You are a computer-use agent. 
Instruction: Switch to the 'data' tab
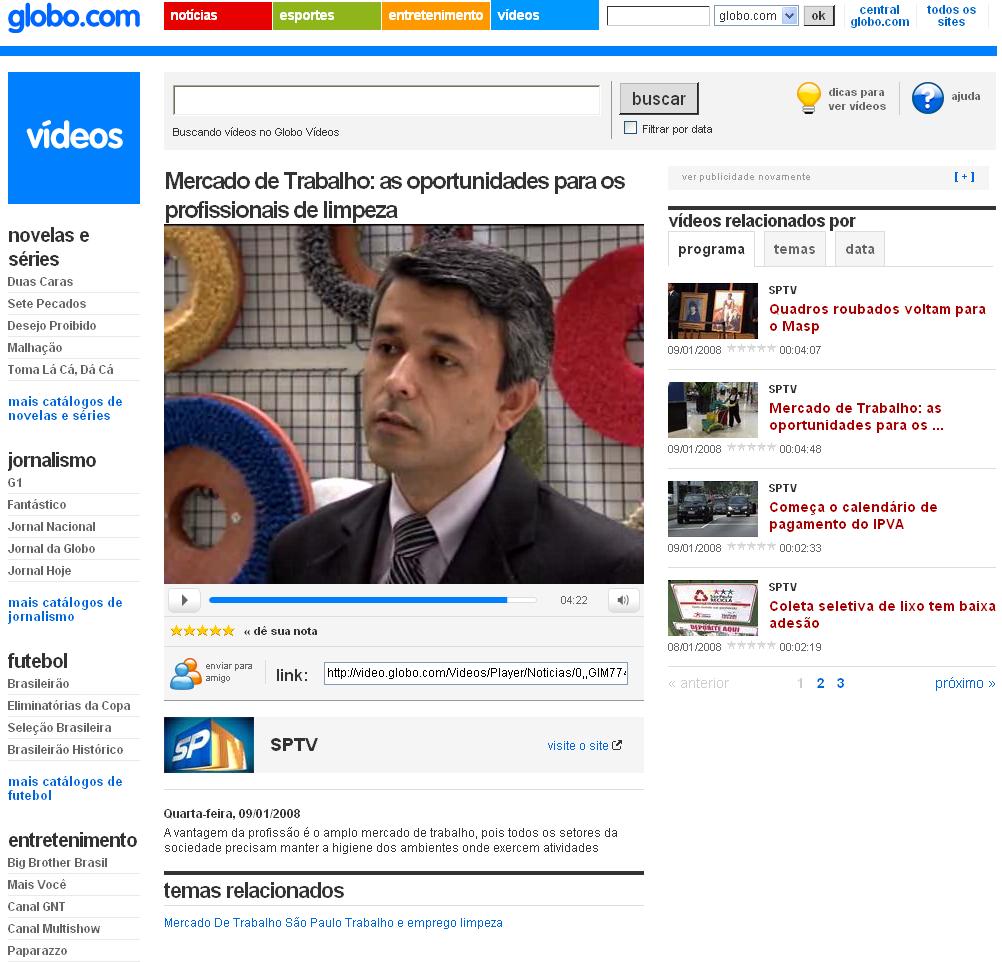pos(860,249)
